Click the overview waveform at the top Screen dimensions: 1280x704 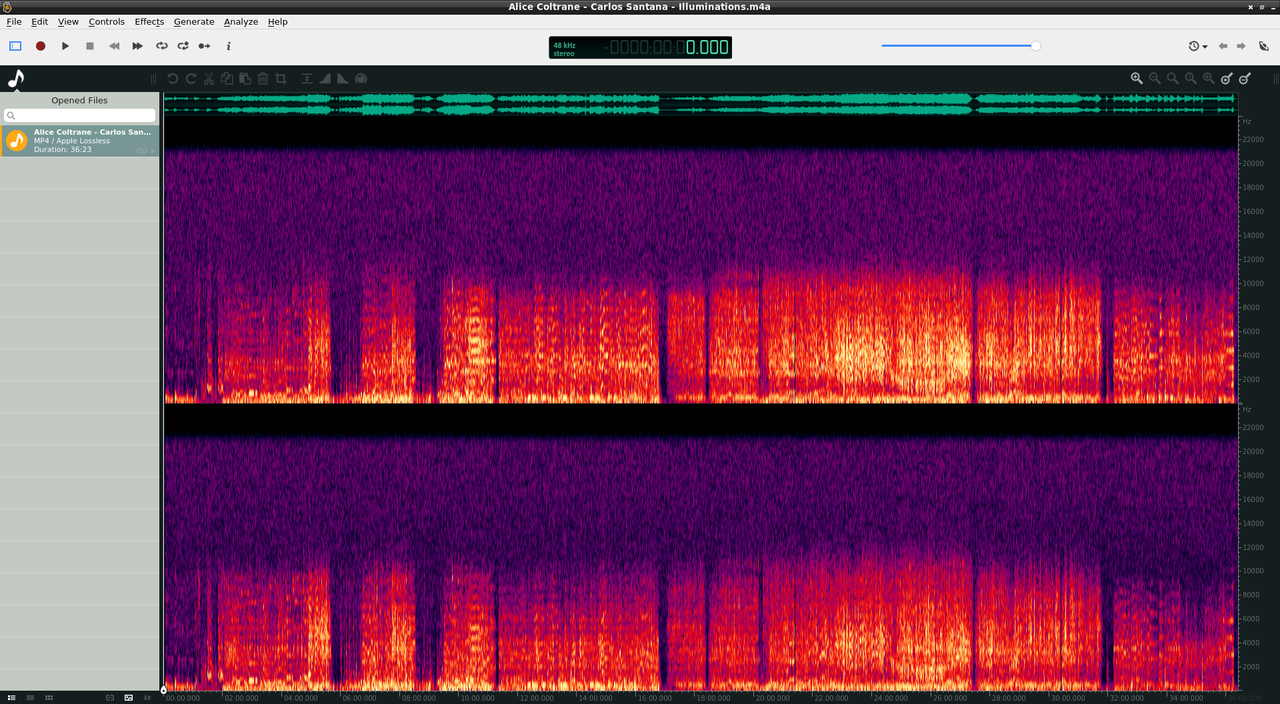700,104
